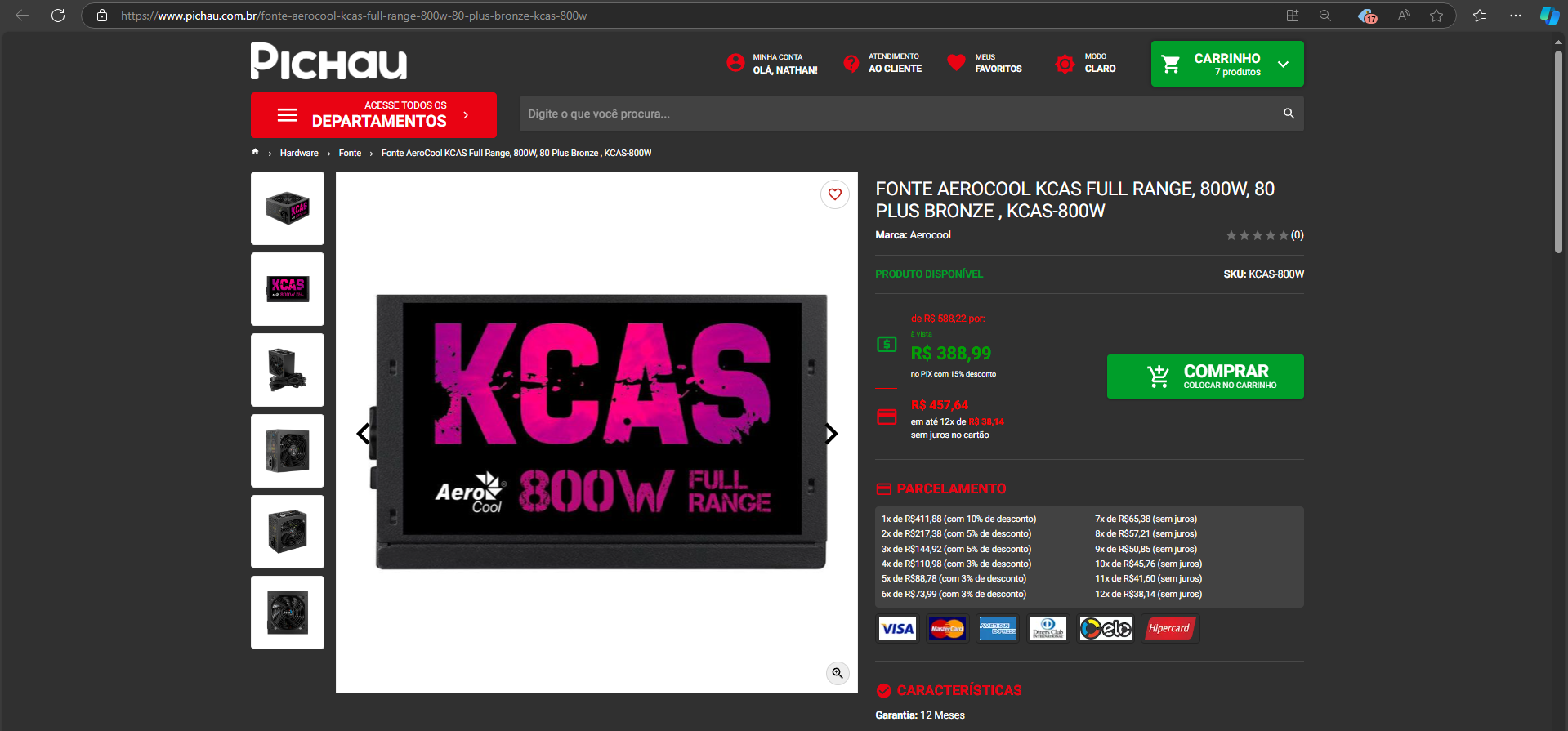1568x731 pixels.
Task: Click COMPRAR colocar no carrinho button
Action: (x=1205, y=377)
